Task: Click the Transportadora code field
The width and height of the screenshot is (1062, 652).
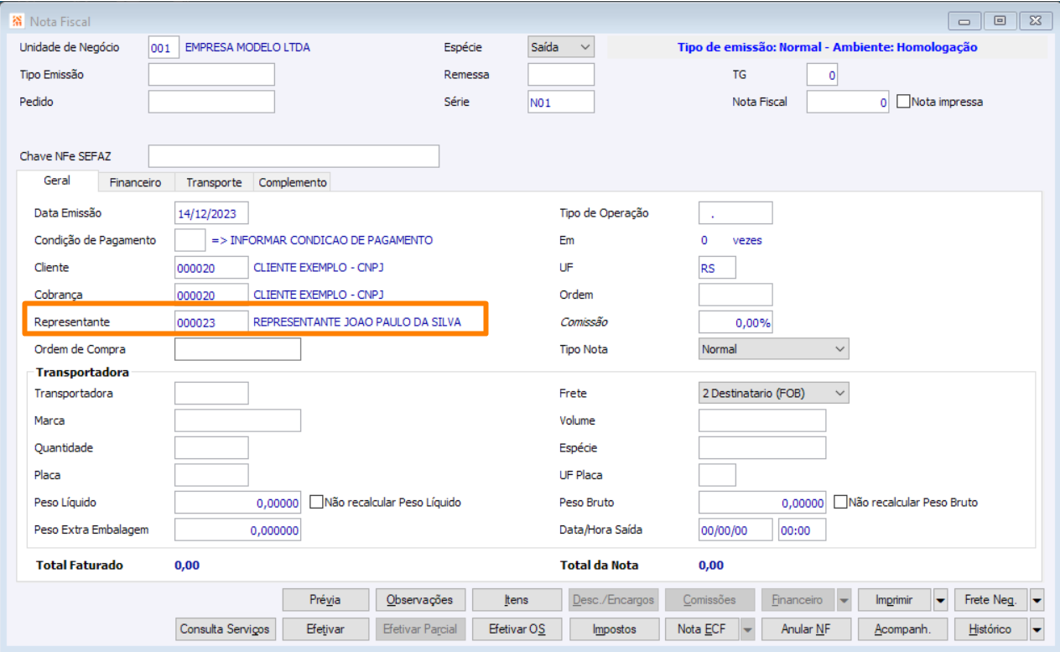Action: [211, 393]
